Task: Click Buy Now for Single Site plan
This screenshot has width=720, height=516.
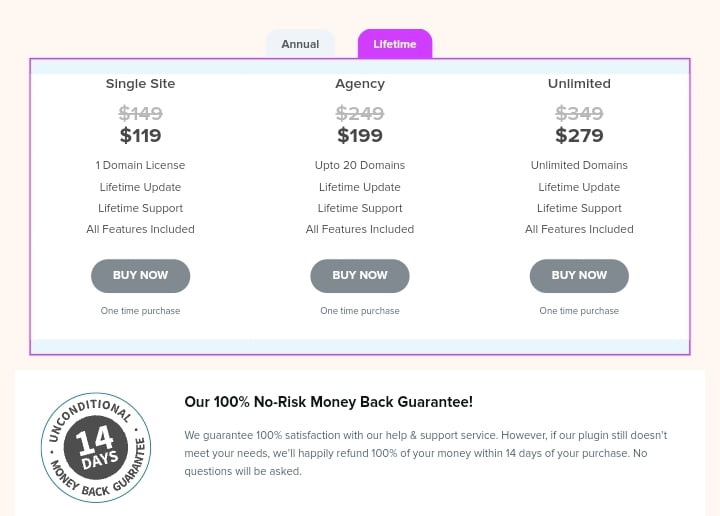Action: (x=141, y=275)
